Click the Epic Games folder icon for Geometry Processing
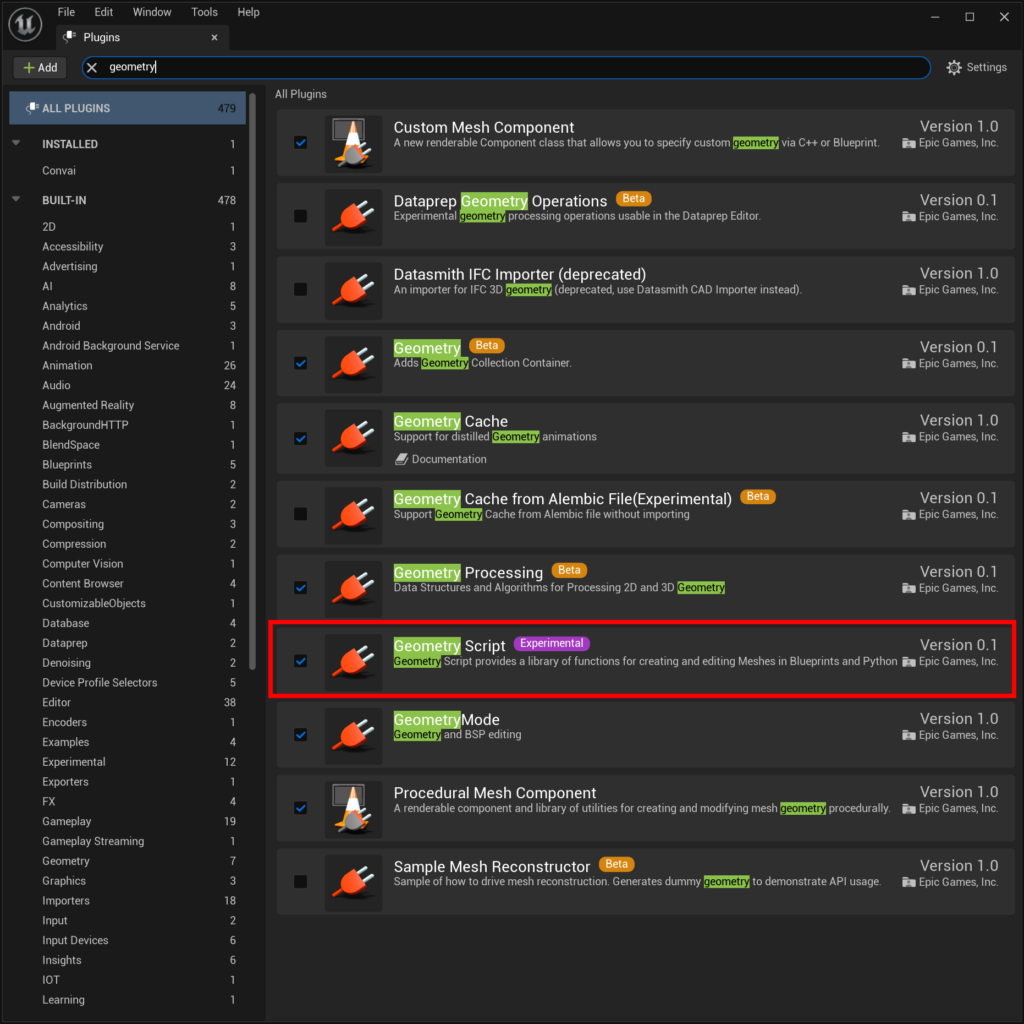 point(908,588)
